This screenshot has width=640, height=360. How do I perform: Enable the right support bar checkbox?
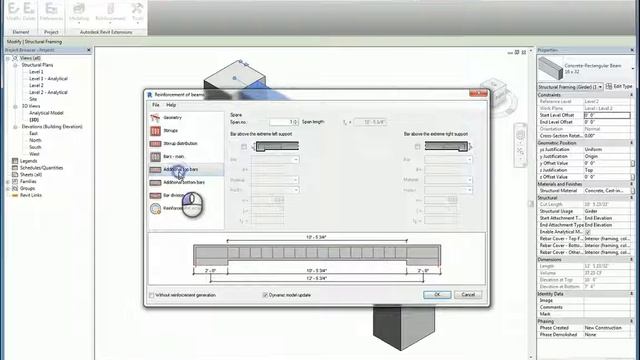pyautogui.click(x=417, y=147)
